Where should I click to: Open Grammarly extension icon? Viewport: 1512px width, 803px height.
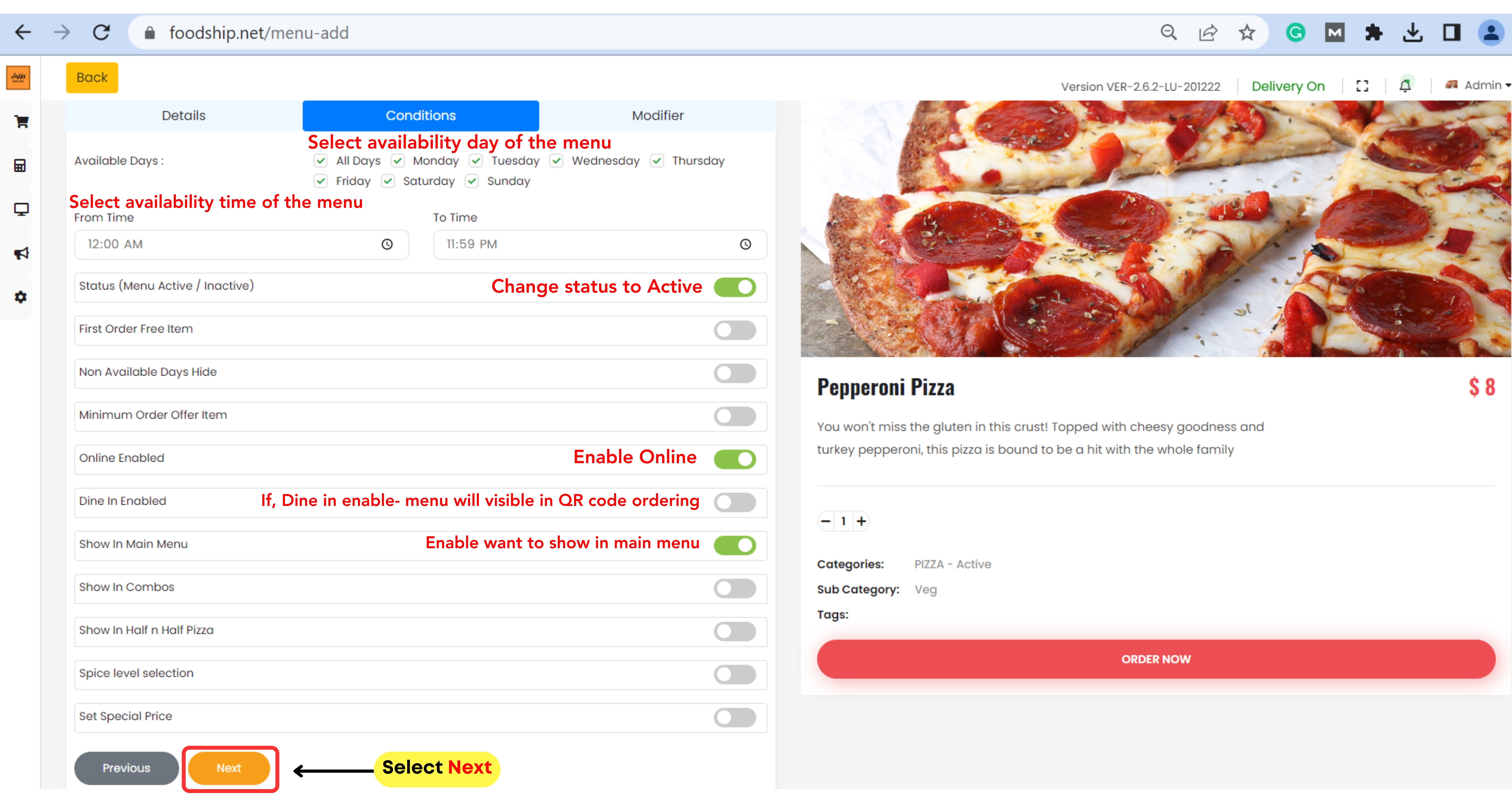tap(1295, 32)
